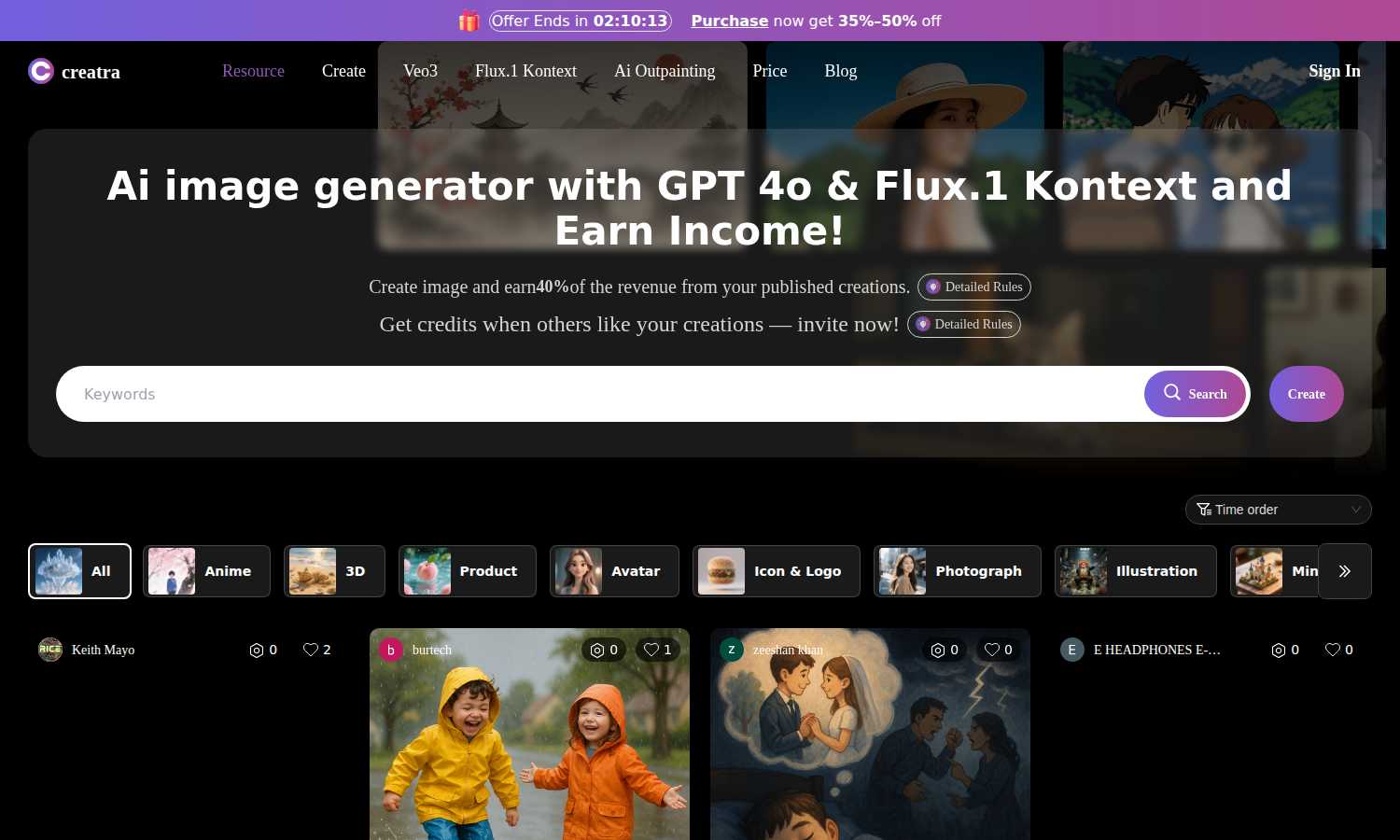Click the zeeshan khan username
This screenshot has width=1400, height=840.
(x=789, y=650)
